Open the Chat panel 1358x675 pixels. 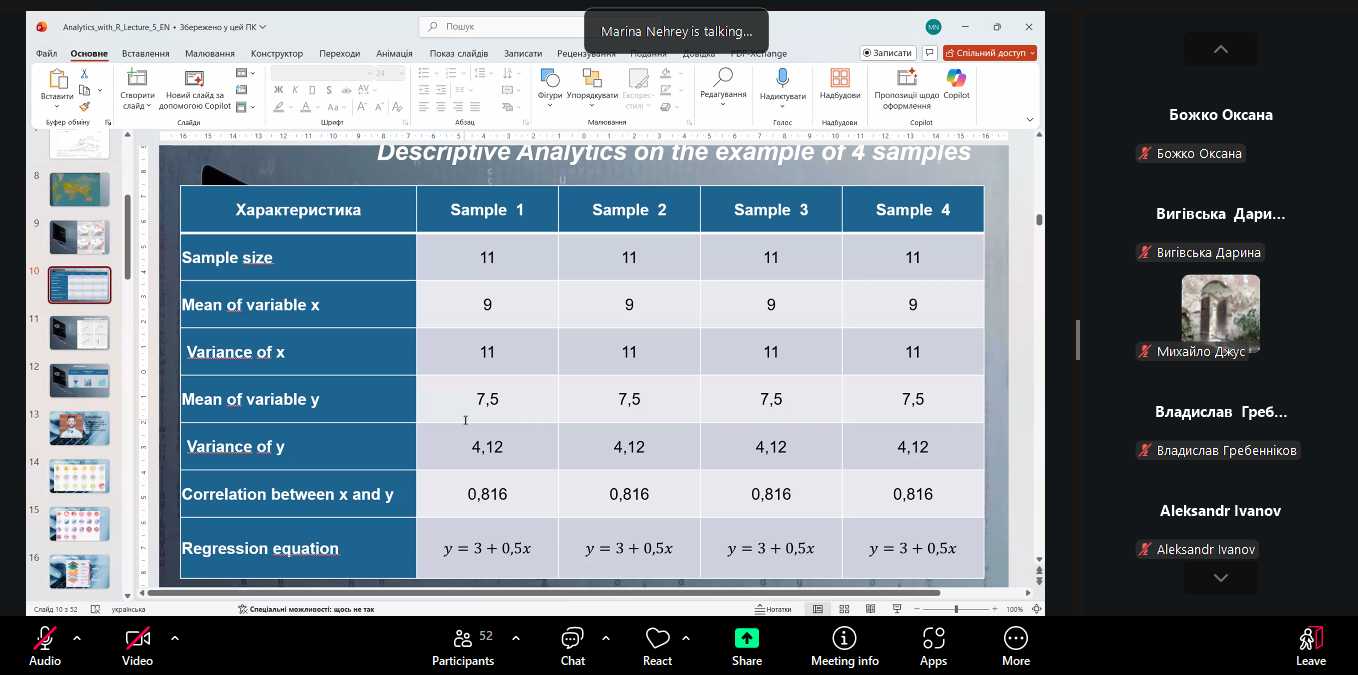[572, 645]
